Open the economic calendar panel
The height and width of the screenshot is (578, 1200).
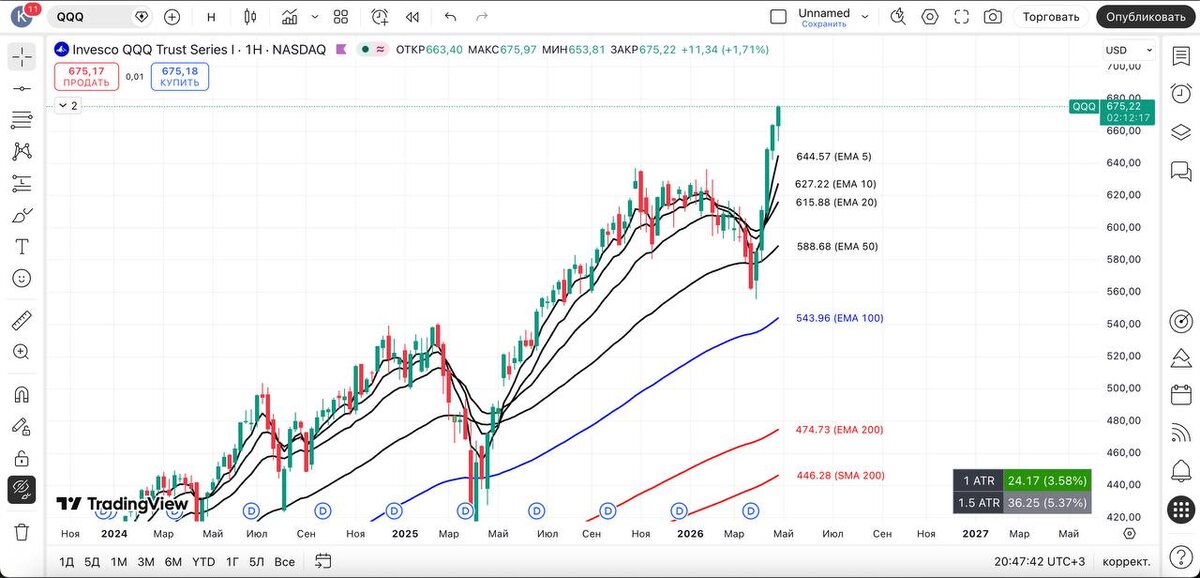click(1180, 396)
